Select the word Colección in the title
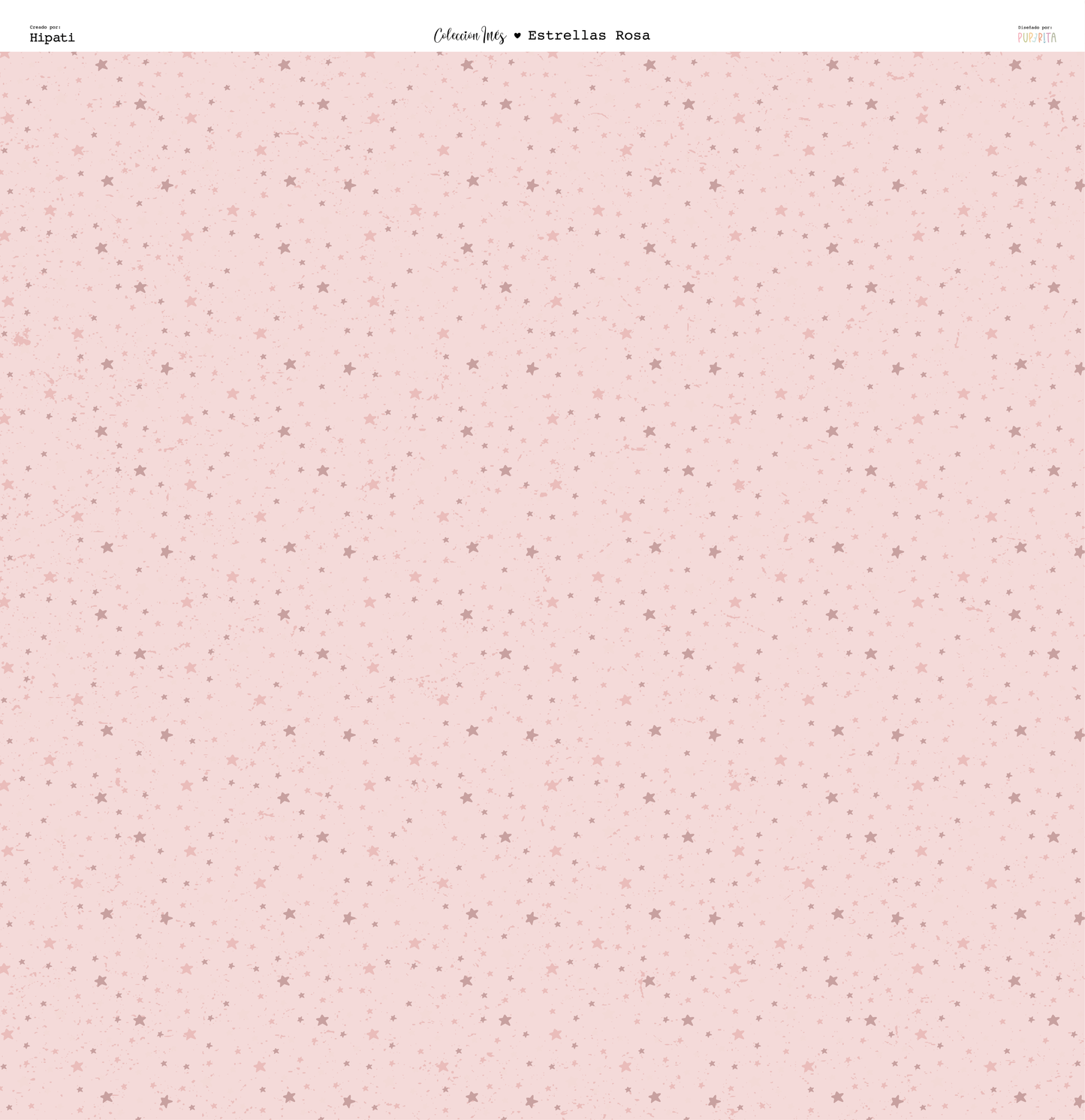The width and height of the screenshot is (1085, 1120). (x=457, y=36)
